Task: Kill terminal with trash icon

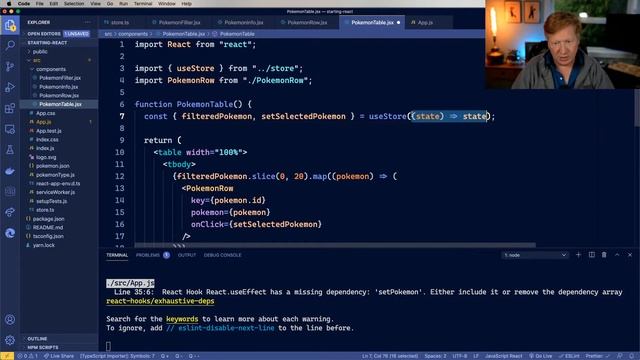Action: (604, 255)
